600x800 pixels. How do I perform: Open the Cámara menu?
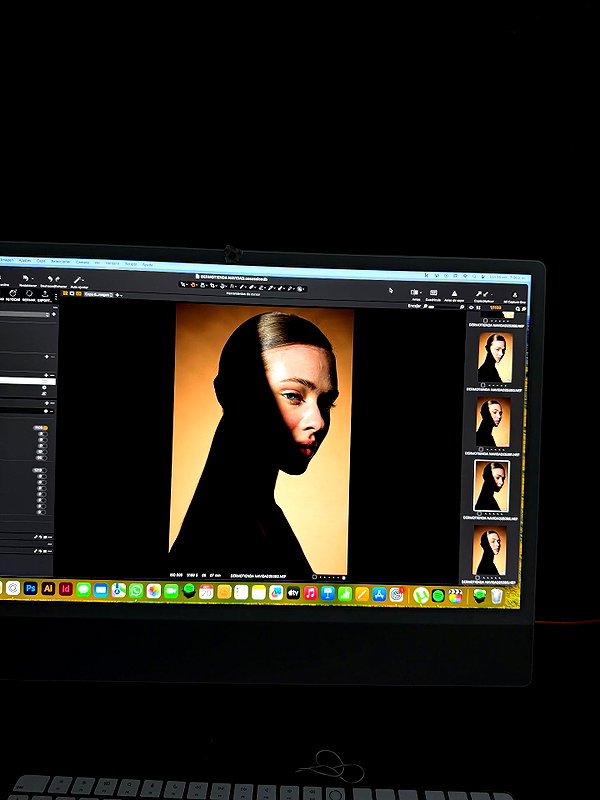pyautogui.click(x=82, y=262)
